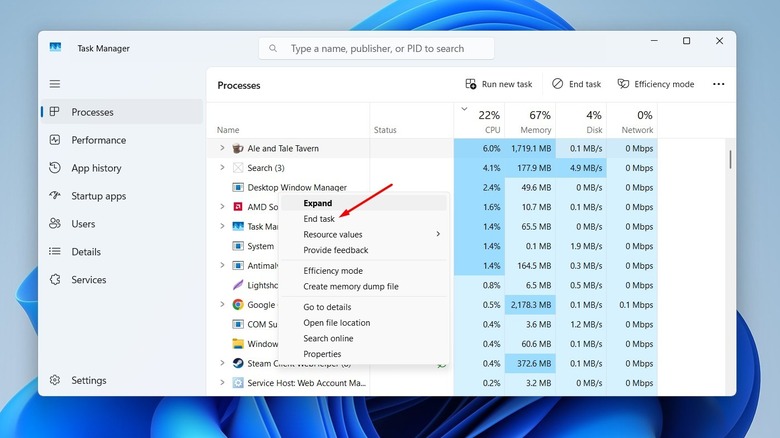Open the three-dot more options menu
Image resolution: width=780 pixels, height=438 pixels.
point(718,85)
